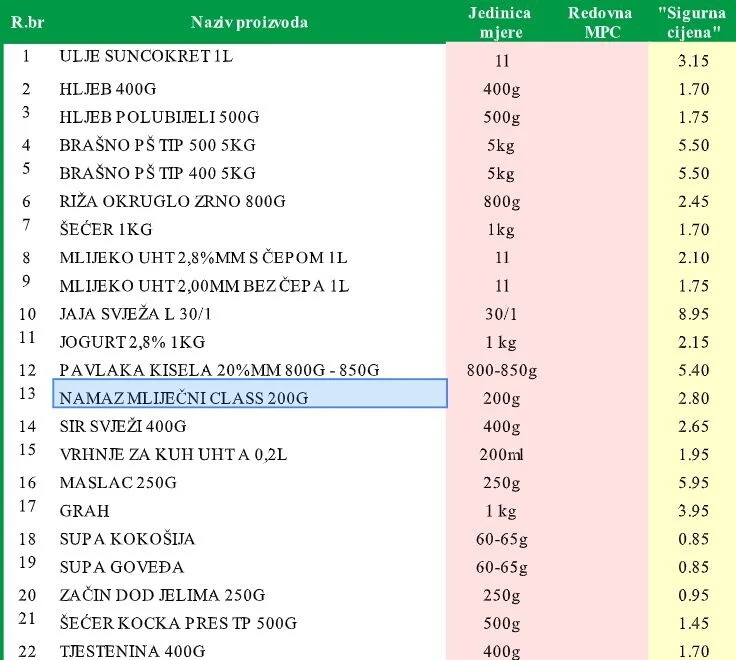Click the "Redovna MPC" header cell
The image size is (736, 660).
click(x=601, y=22)
